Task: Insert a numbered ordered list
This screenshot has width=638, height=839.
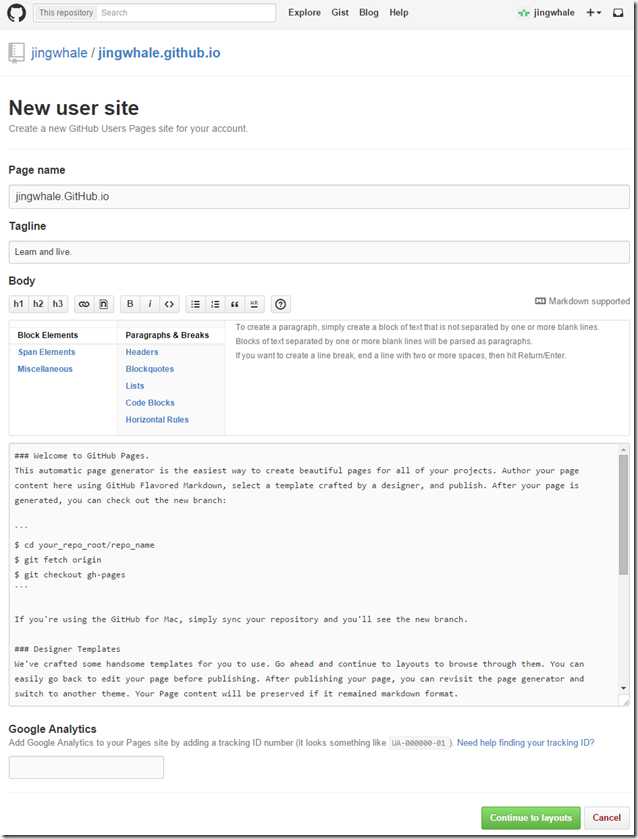Action: click(215, 304)
